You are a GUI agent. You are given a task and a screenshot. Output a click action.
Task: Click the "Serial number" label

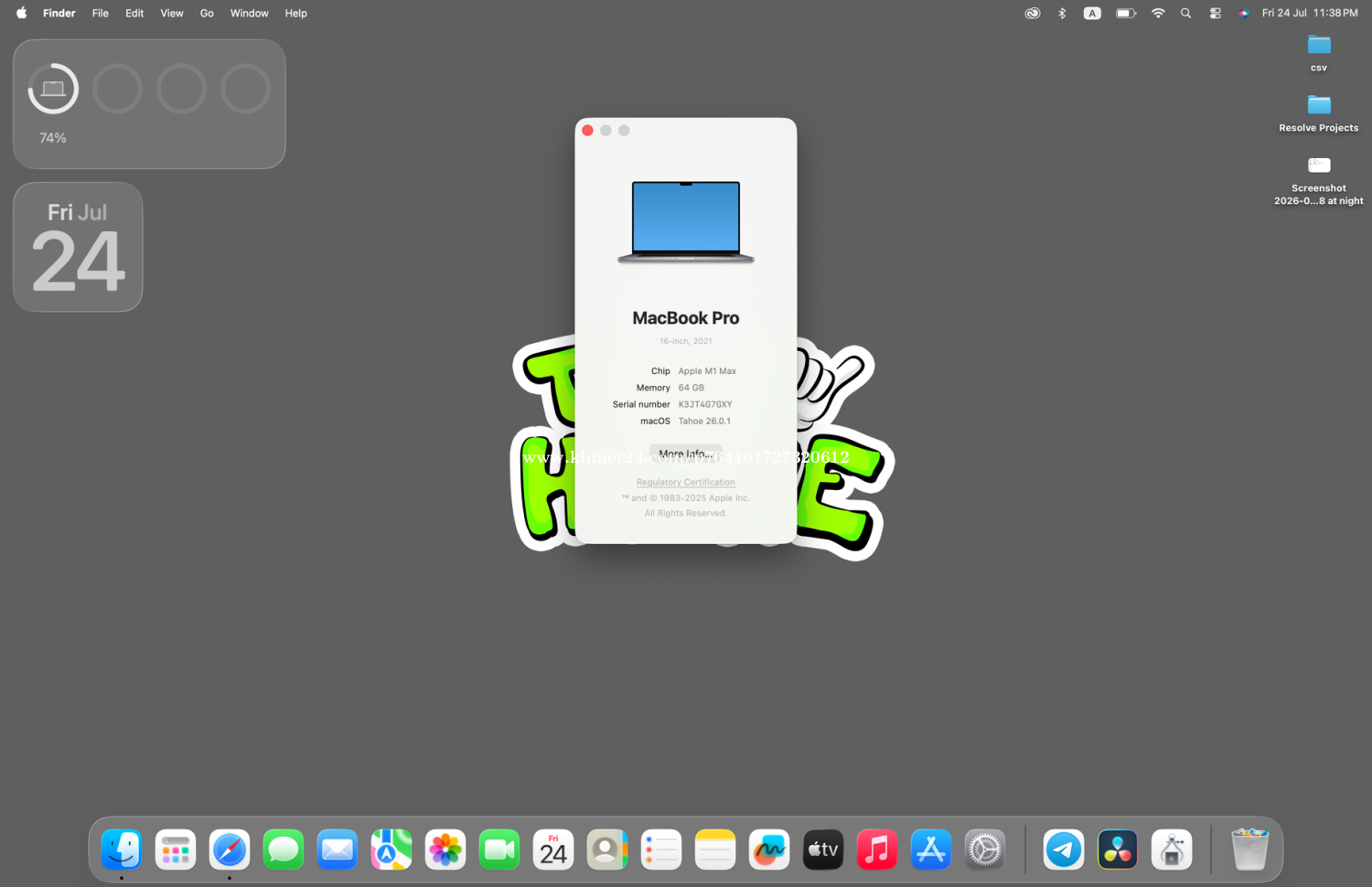(641, 404)
